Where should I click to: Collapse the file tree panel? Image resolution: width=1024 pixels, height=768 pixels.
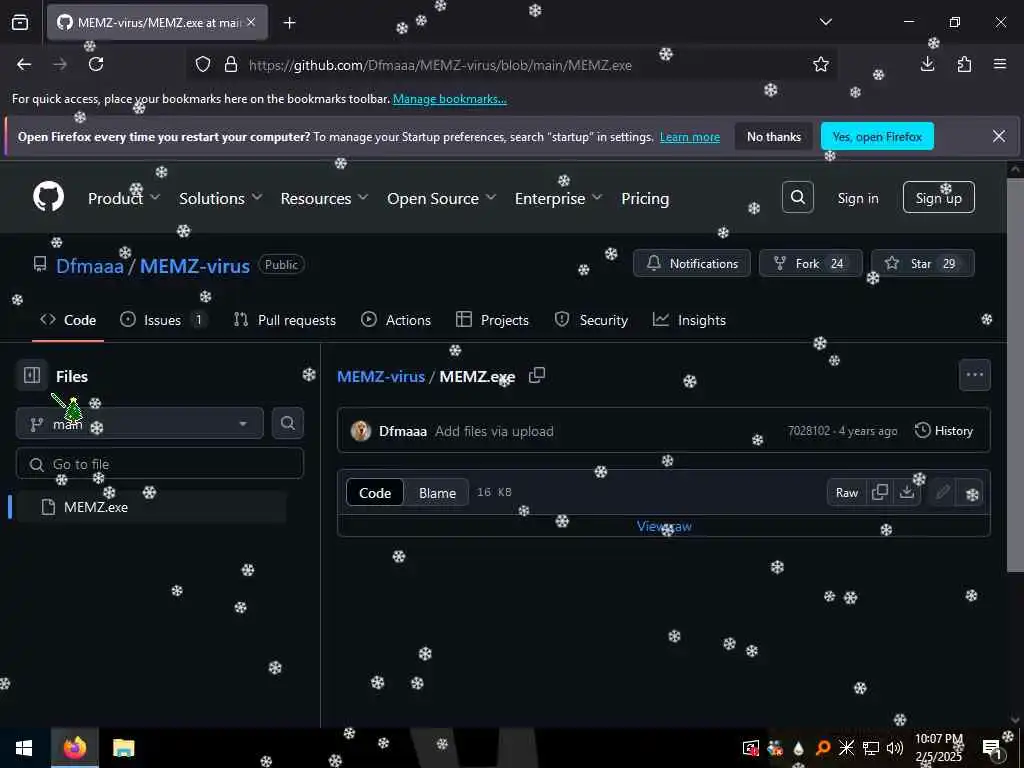tap(32, 376)
